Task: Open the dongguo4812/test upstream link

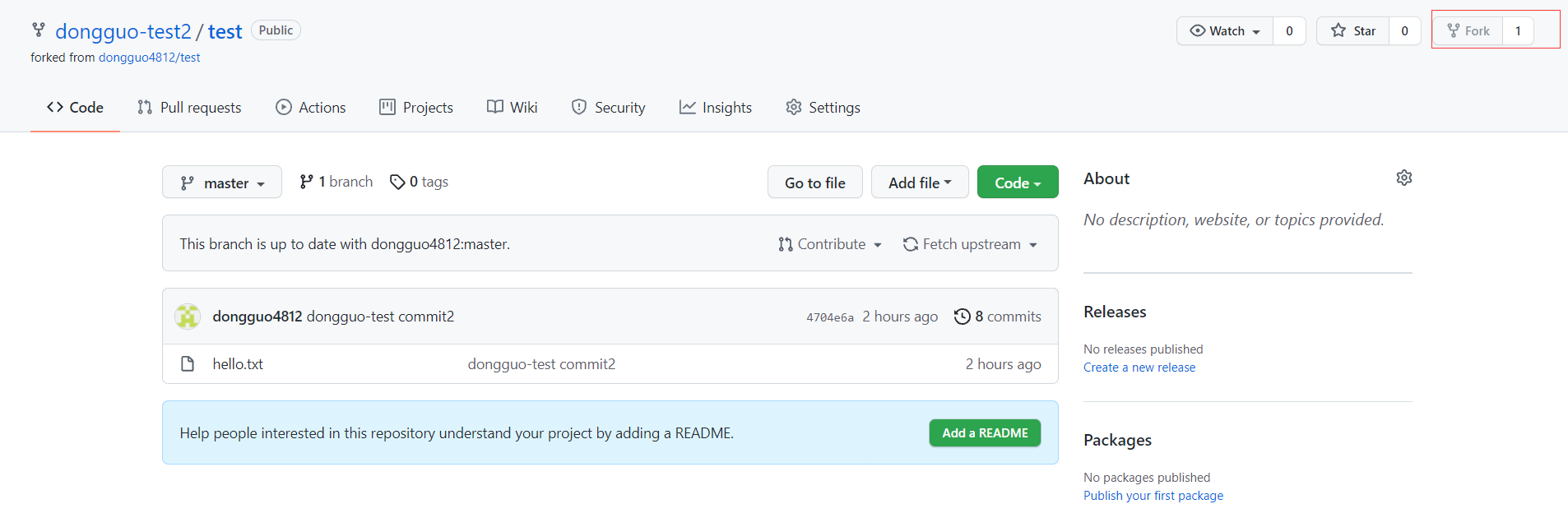Action: coord(149,58)
